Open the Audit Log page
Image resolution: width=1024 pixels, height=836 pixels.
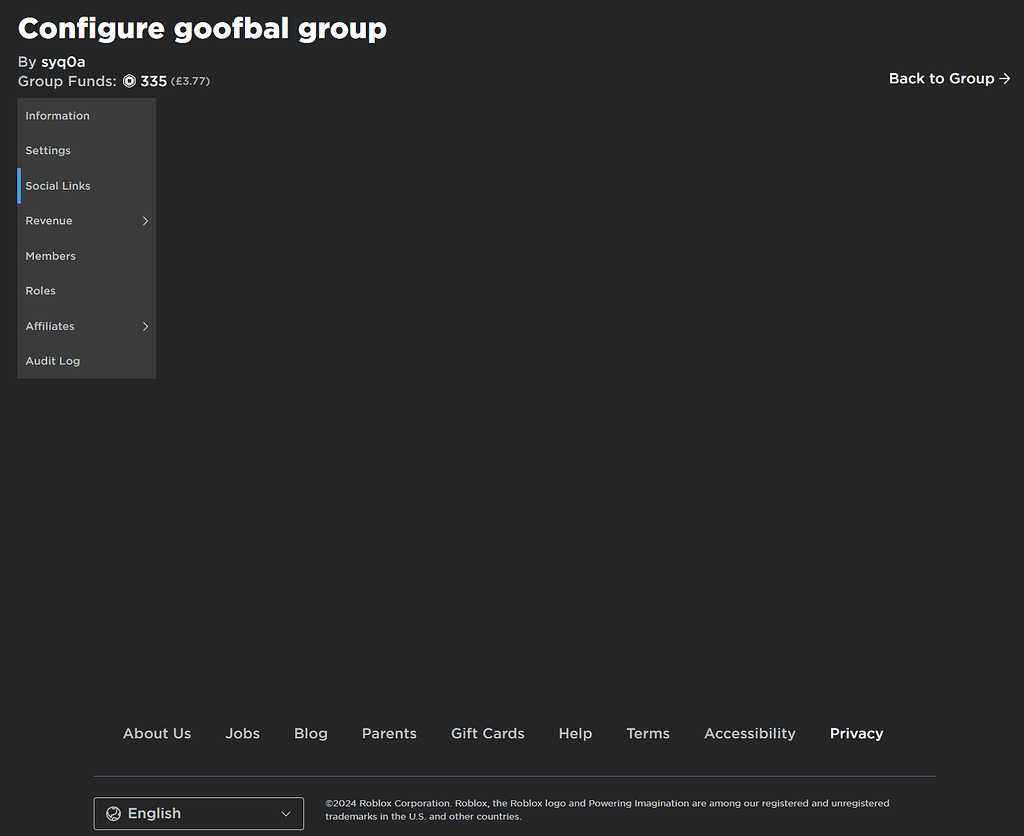point(52,360)
